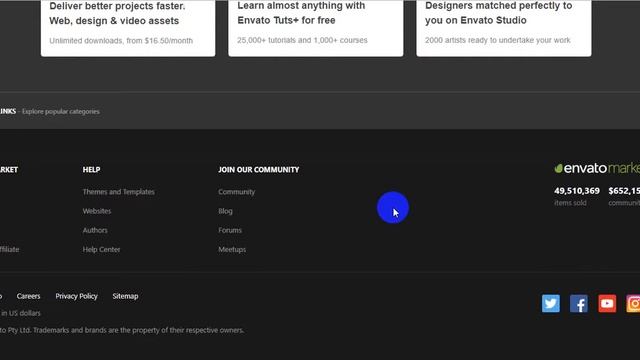
Task: Open the Twitter social icon
Action: [x=551, y=303]
